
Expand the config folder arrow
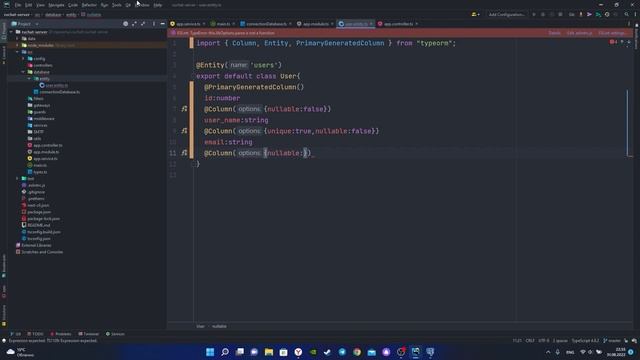pyautogui.click(x=23, y=58)
